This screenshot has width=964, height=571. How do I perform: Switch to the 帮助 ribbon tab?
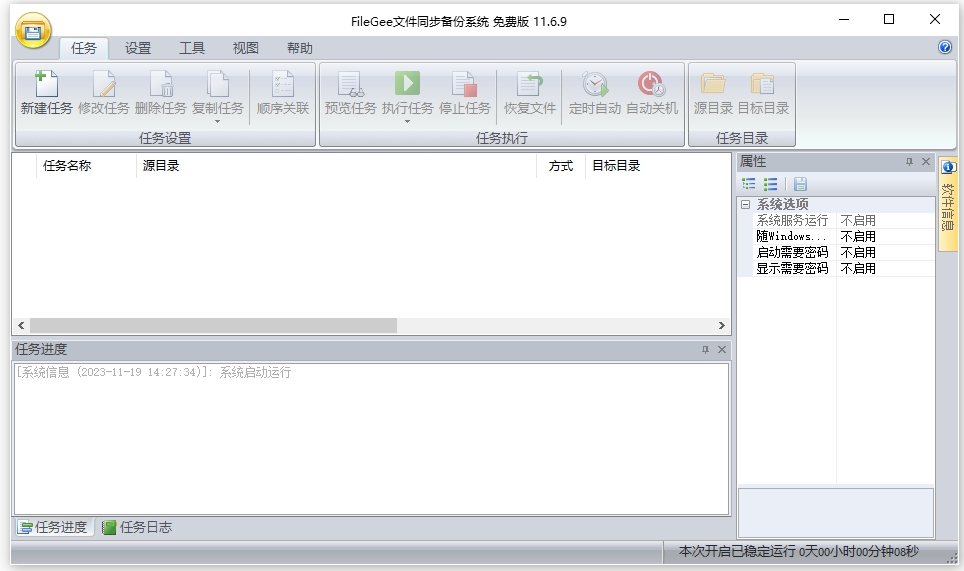(x=300, y=48)
